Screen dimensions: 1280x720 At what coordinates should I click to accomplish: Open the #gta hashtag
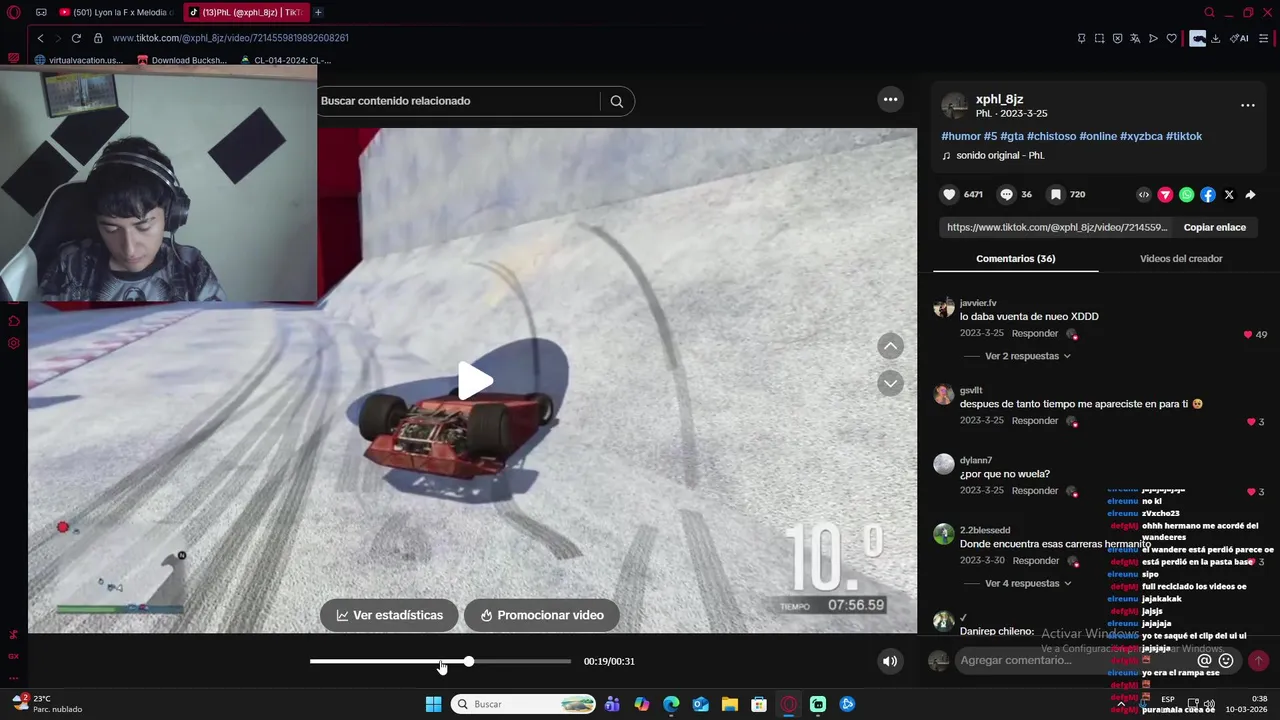tap(1011, 136)
